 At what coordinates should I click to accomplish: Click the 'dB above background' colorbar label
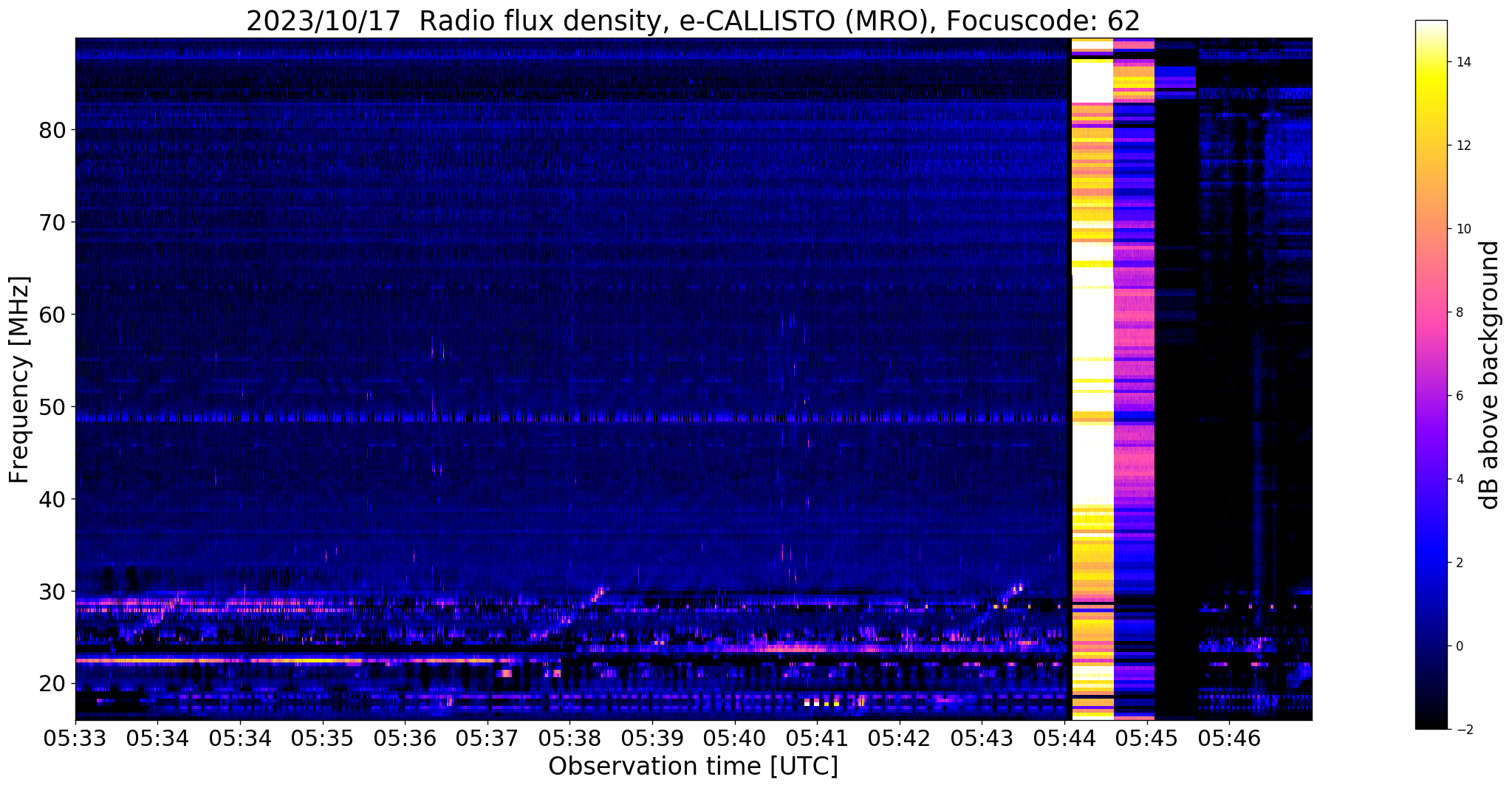pyautogui.click(x=1490, y=374)
